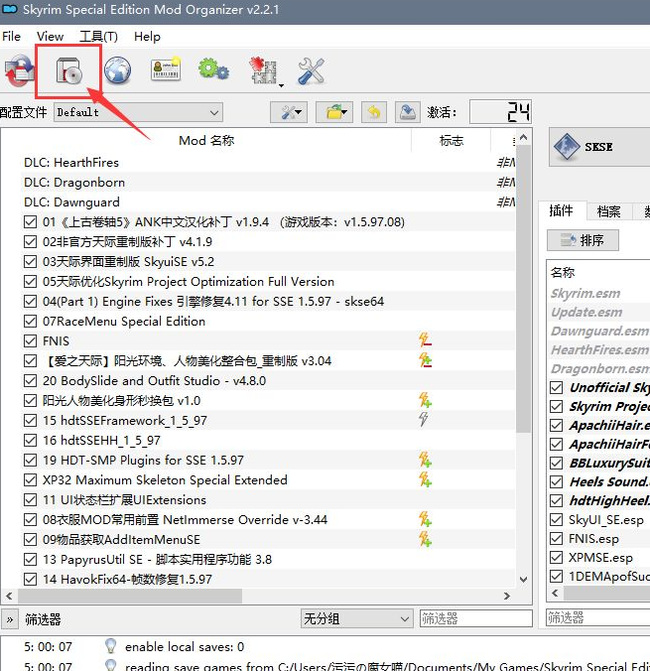Click the mod list vertical scrollbar
This screenshot has width=650, height=671.
click(524, 300)
